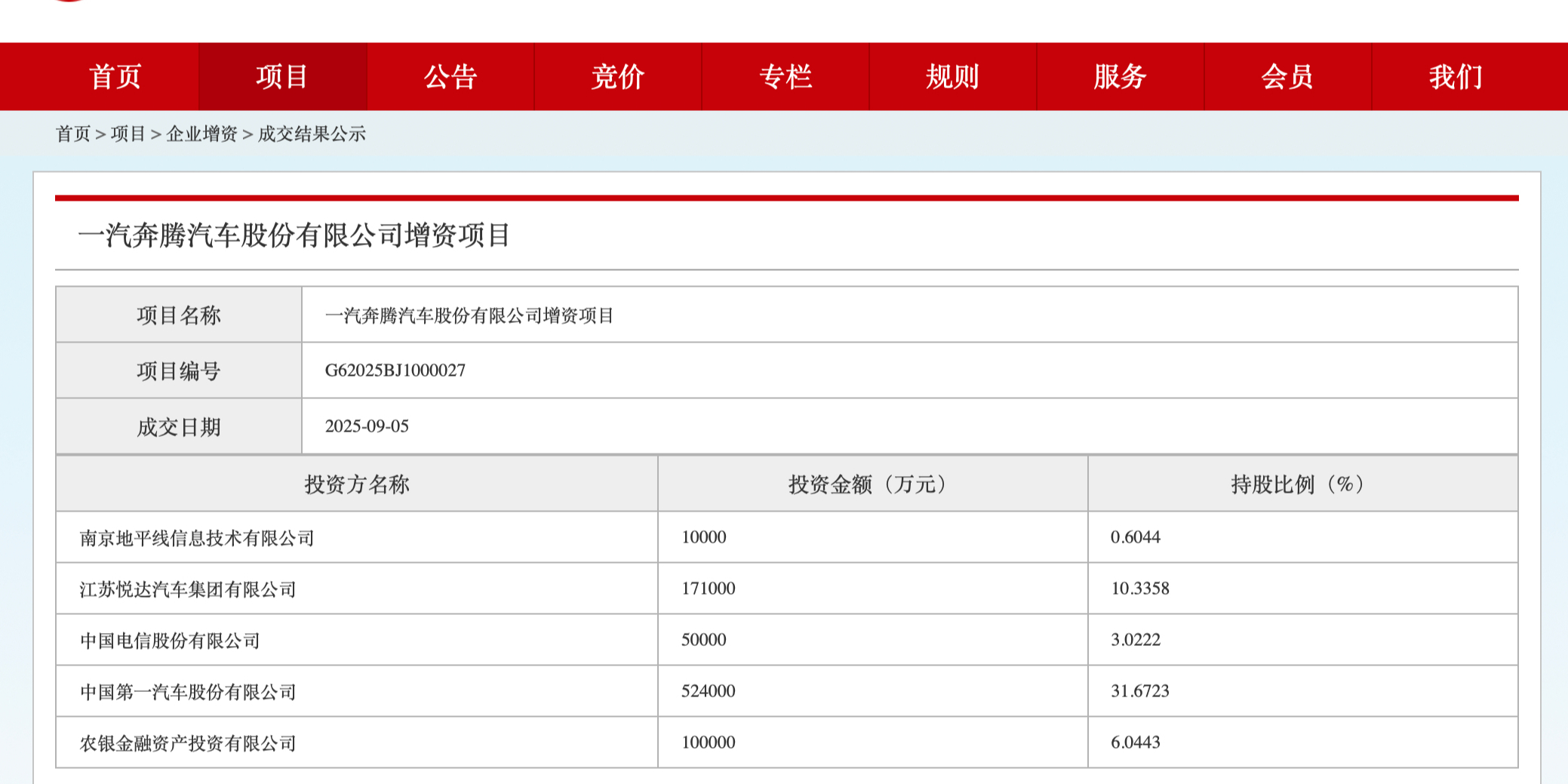Click the 投资方名称 column header
1568x784 pixels.
point(357,484)
